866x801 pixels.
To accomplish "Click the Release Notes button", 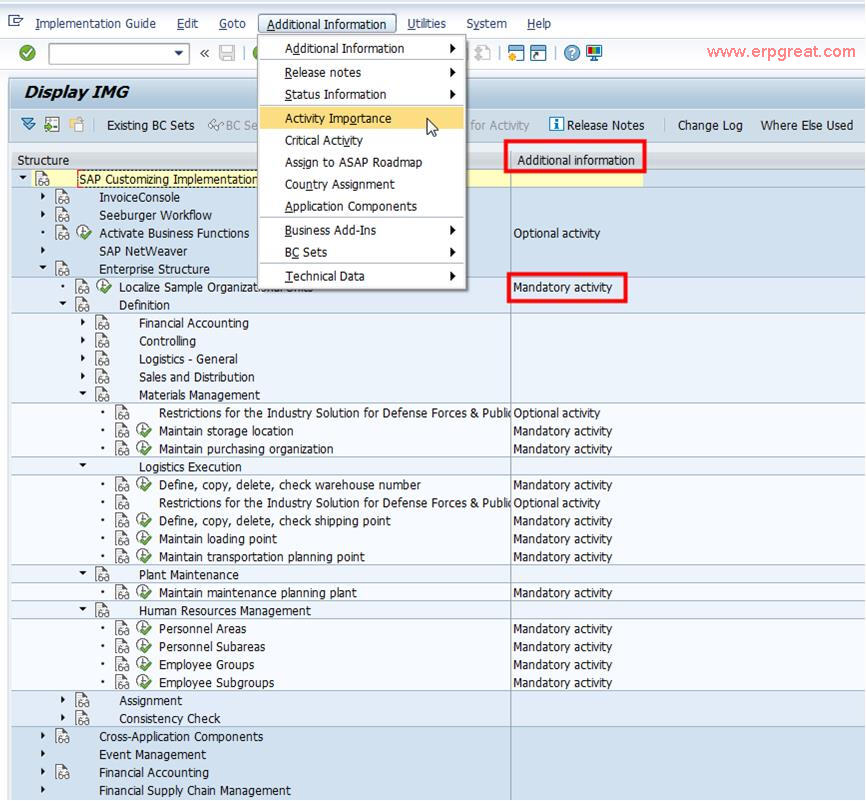I will [596, 125].
